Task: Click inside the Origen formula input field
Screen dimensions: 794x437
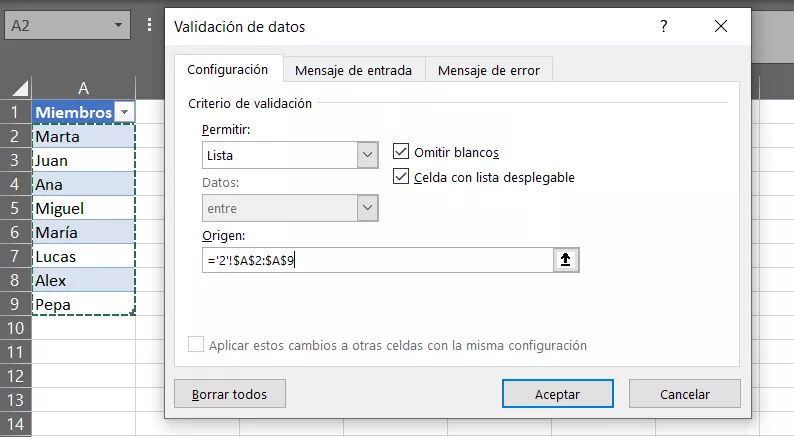Action: click(x=378, y=260)
